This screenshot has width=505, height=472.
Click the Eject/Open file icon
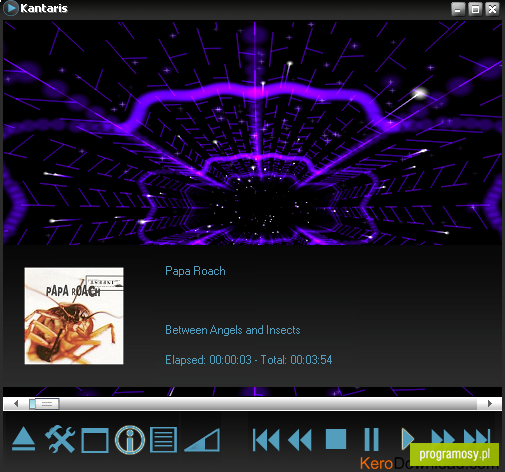pyautogui.click(x=23, y=439)
